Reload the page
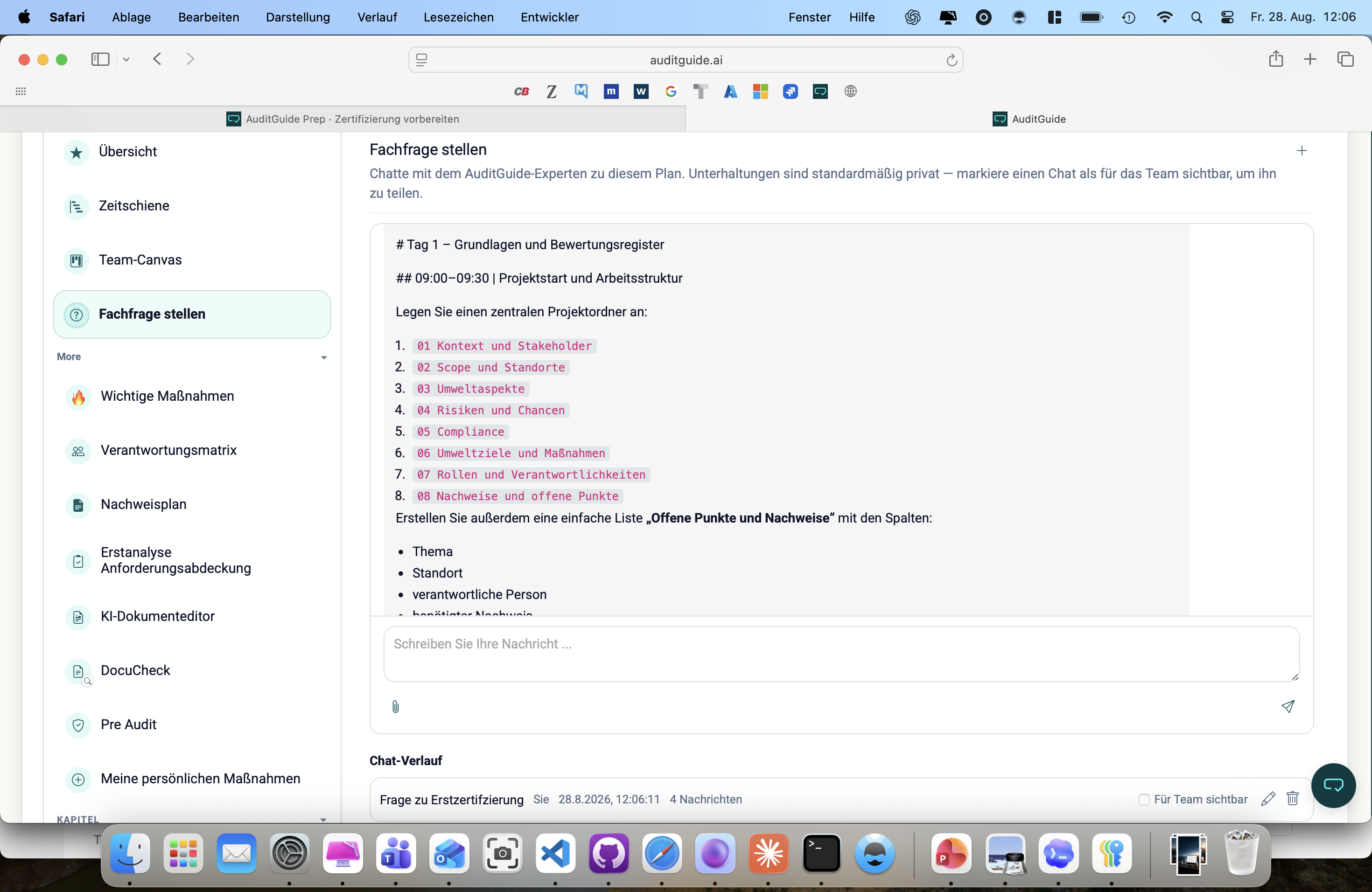The width and height of the screenshot is (1372, 892). 951,60
